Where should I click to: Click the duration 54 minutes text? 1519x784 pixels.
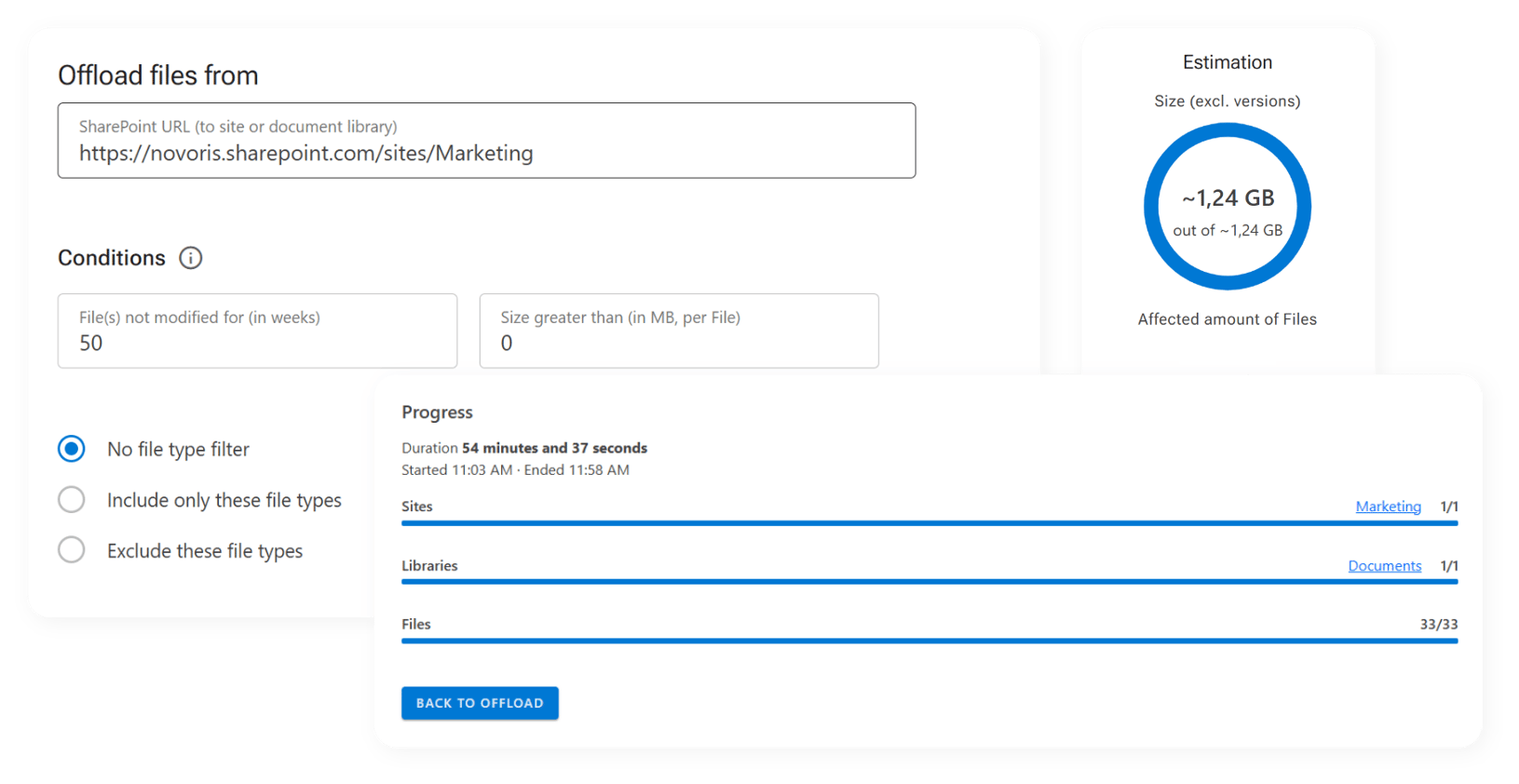pos(554,448)
